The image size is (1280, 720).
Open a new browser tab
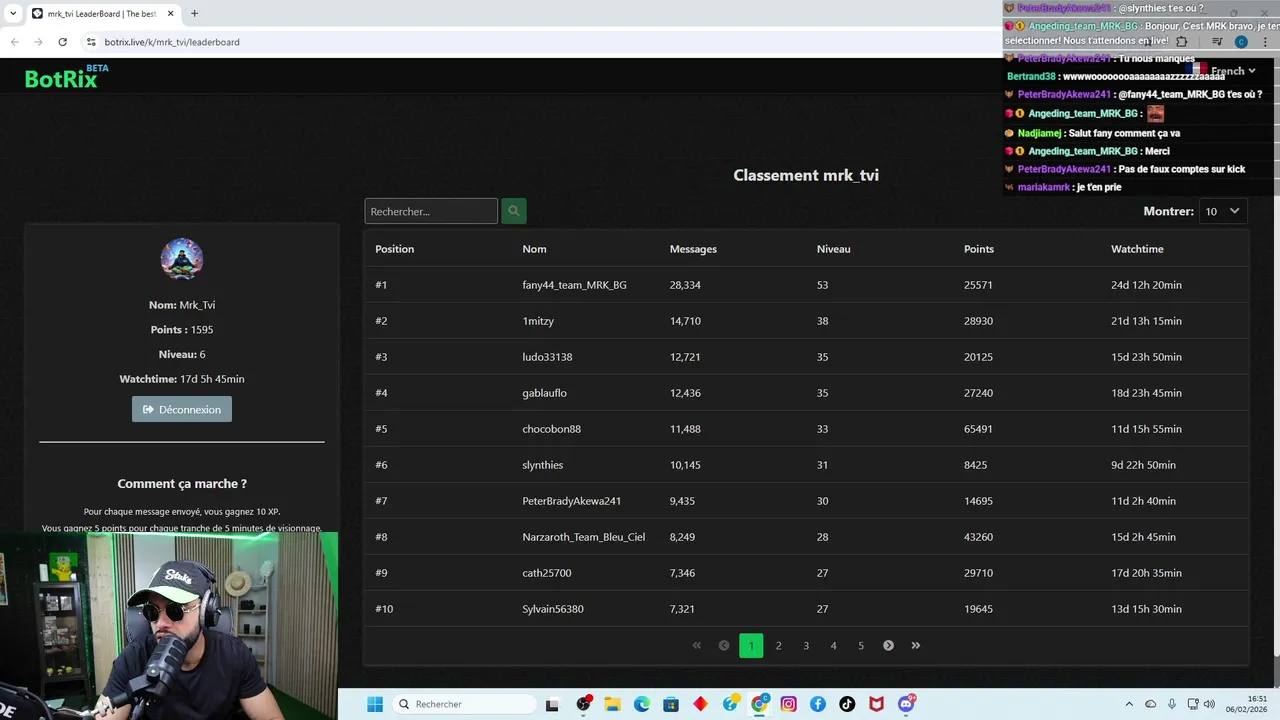(x=194, y=13)
